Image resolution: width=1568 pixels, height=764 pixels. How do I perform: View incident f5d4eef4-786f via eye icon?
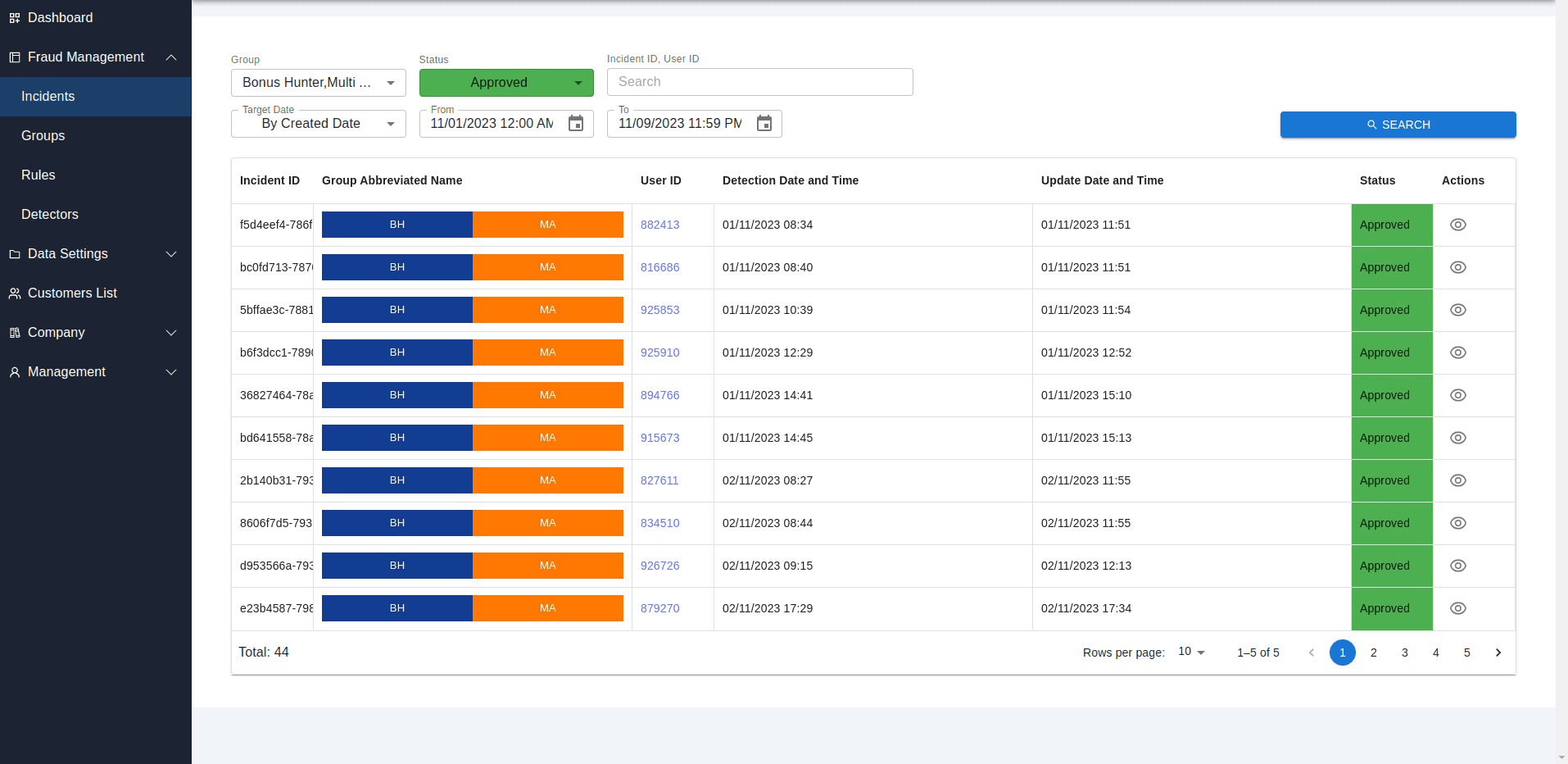[x=1458, y=225]
